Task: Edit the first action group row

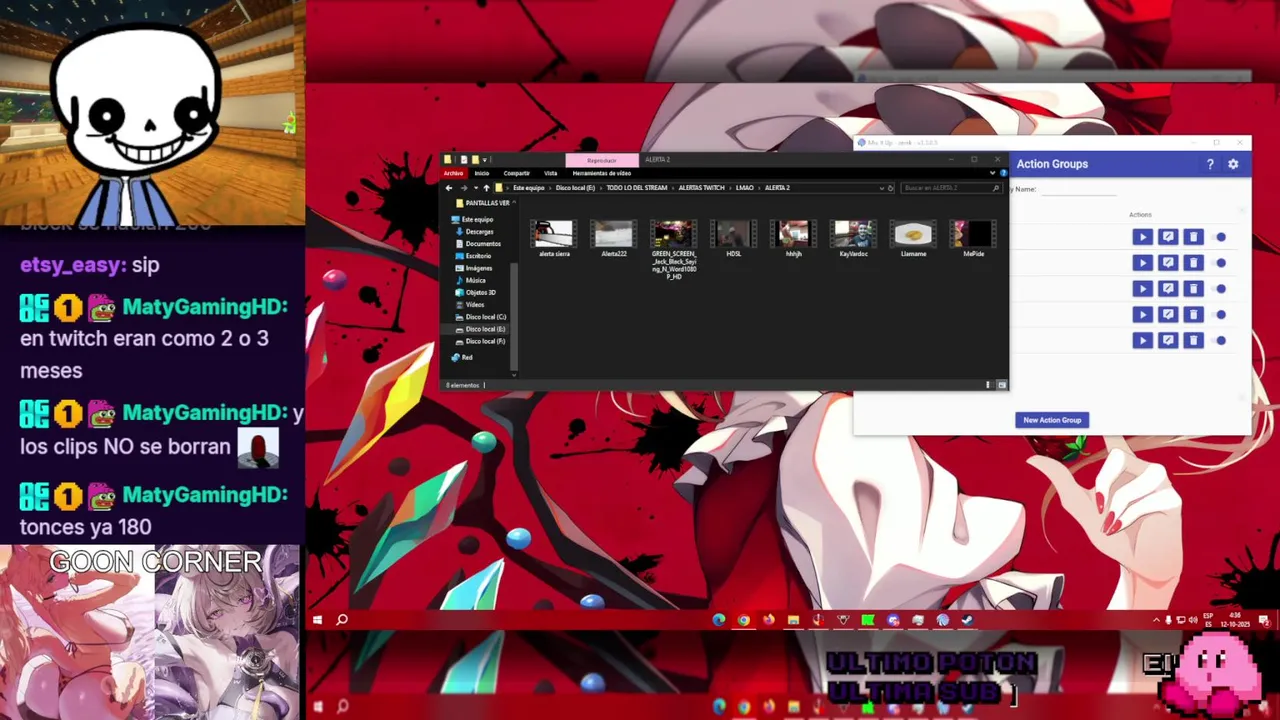Action: [x=1168, y=237]
